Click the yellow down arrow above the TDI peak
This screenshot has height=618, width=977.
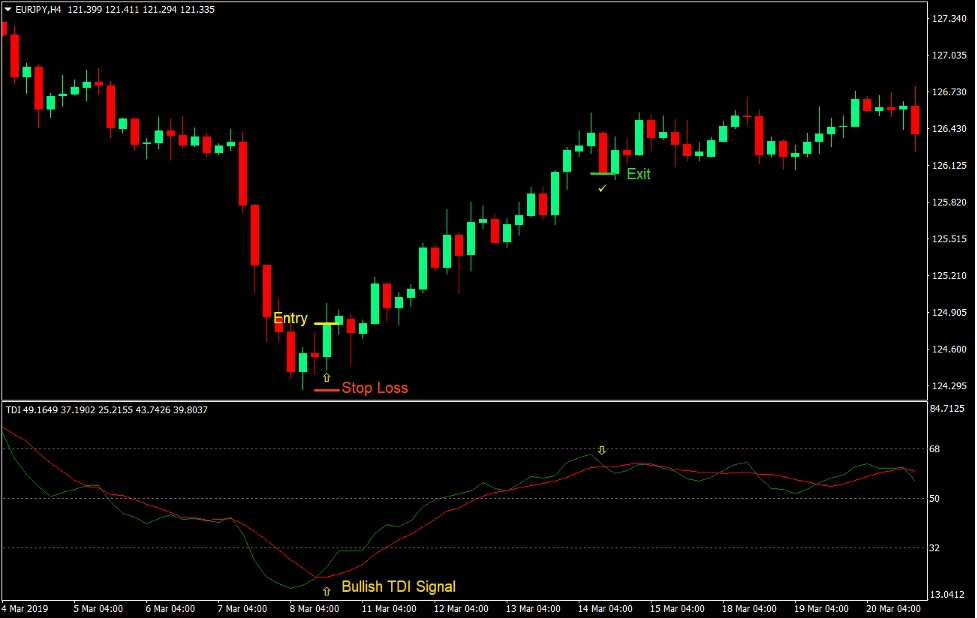[600, 449]
